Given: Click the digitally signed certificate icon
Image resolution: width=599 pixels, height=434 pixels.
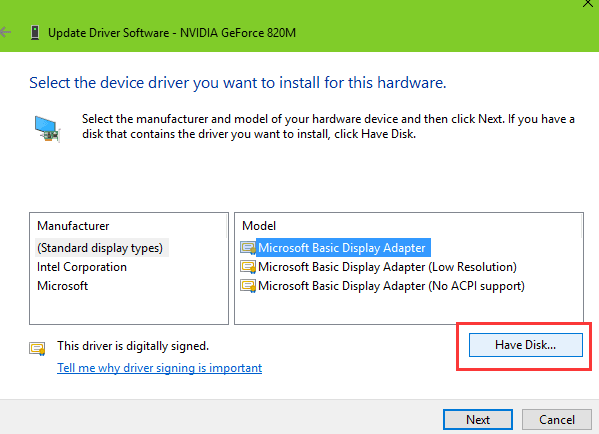Looking at the screenshot, I should pyautogui.click(x=37, y=348).
